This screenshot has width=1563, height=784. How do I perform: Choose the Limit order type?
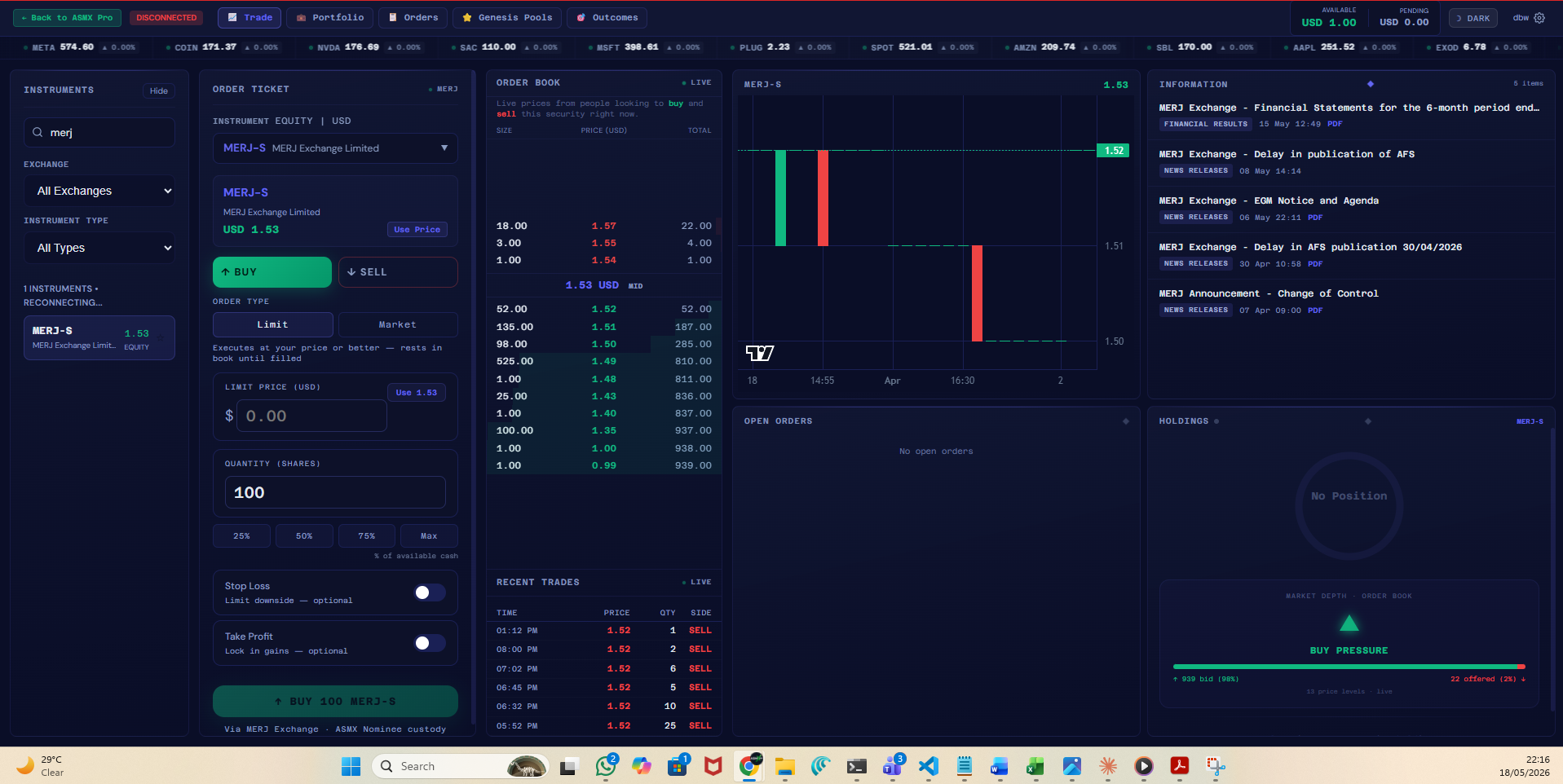point(273,324)
